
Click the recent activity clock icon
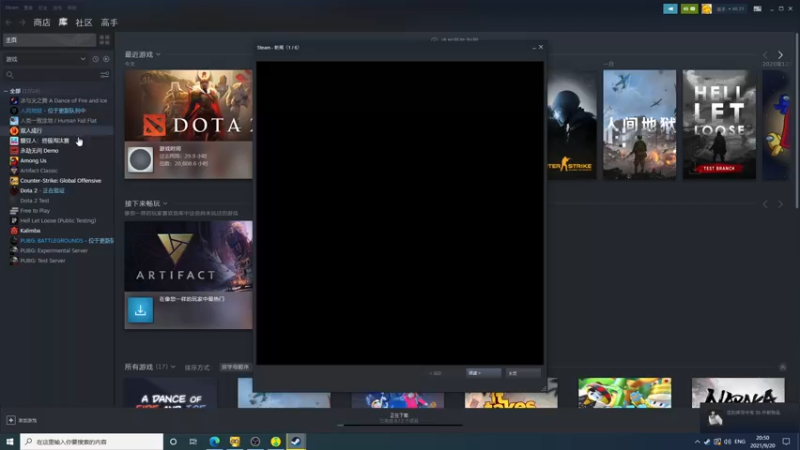coord(95,59)
